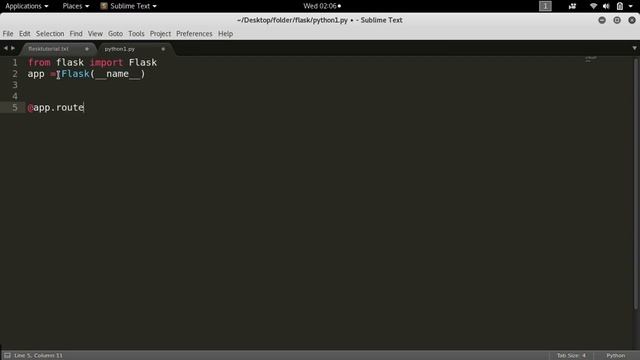Open the Applications menu in top bar
640x360 pixels.
coord(27,6)
